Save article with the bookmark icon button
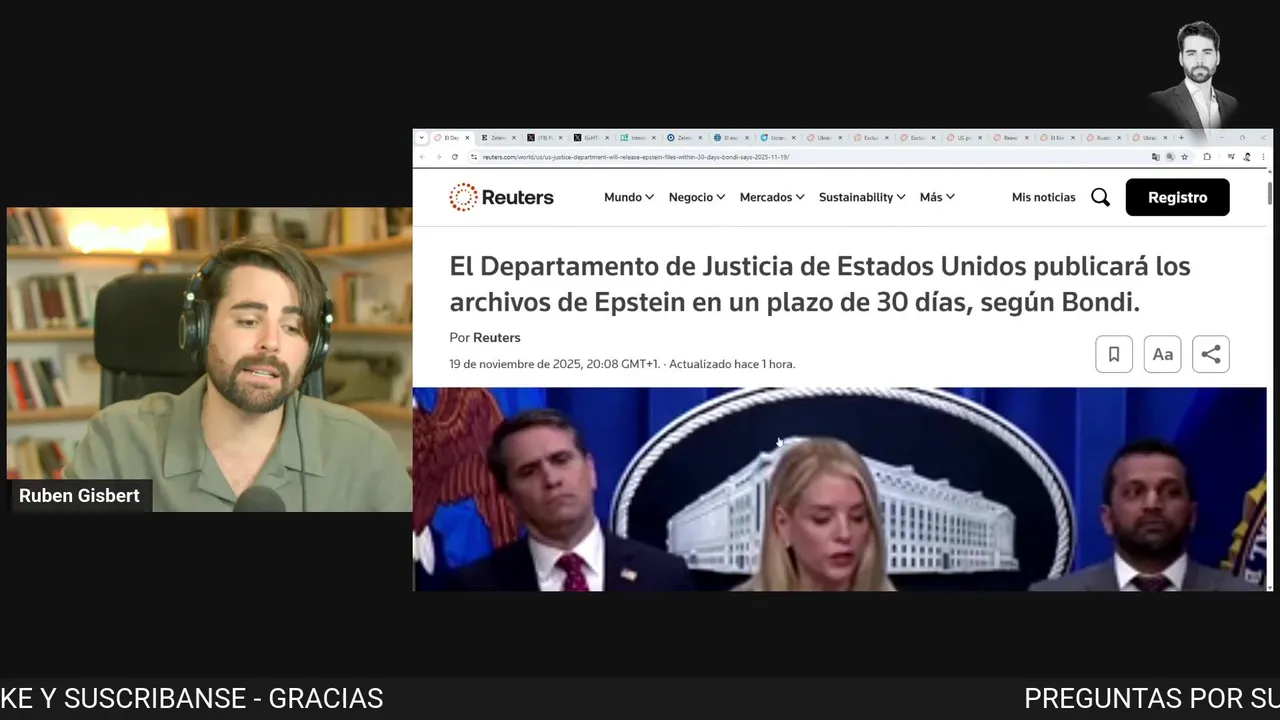This screenshot has height=720, width=1280. (x=1114, y=354)
